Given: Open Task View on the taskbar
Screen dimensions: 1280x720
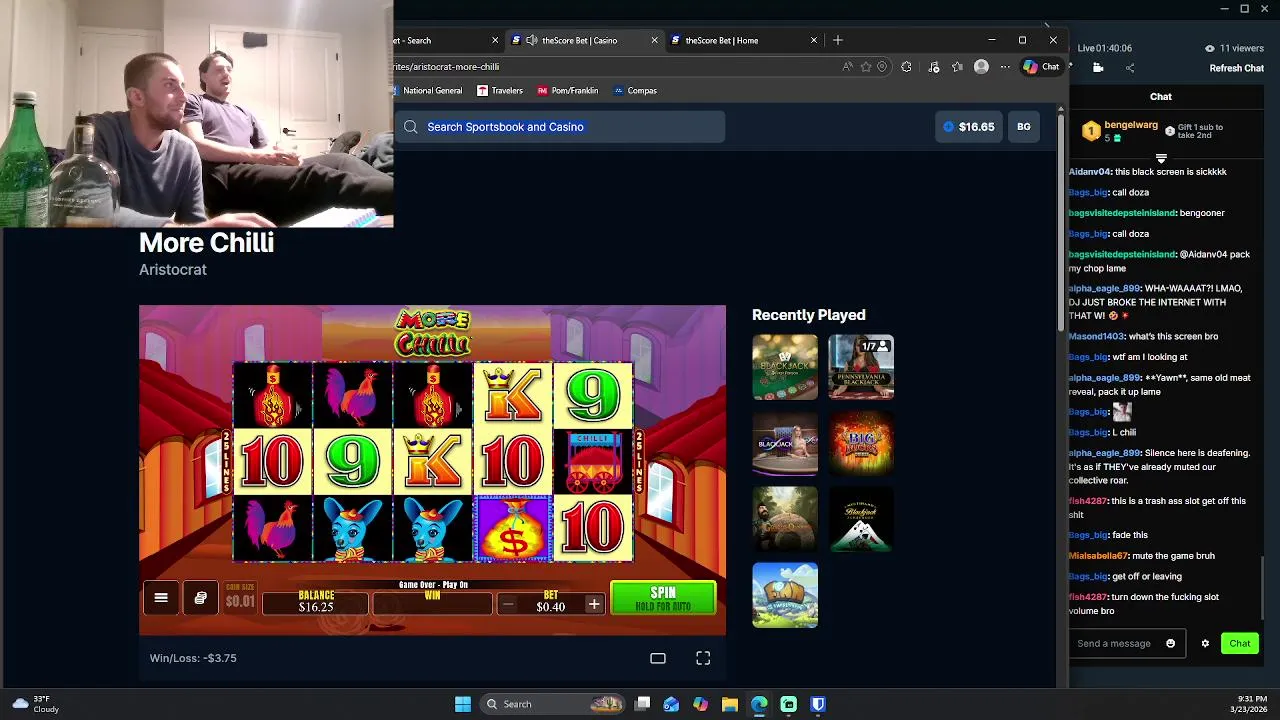Looking at the screenshot, I should 643,704.
